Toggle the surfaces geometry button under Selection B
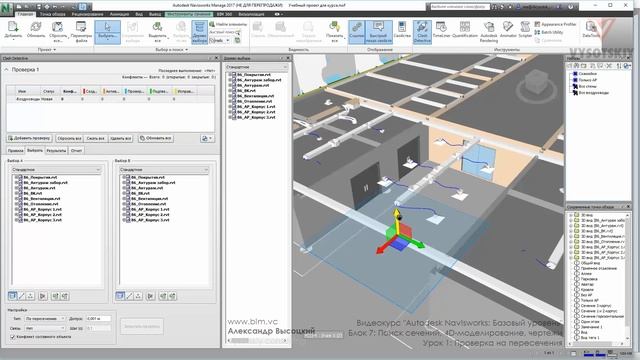 click(x=120, y=296)
